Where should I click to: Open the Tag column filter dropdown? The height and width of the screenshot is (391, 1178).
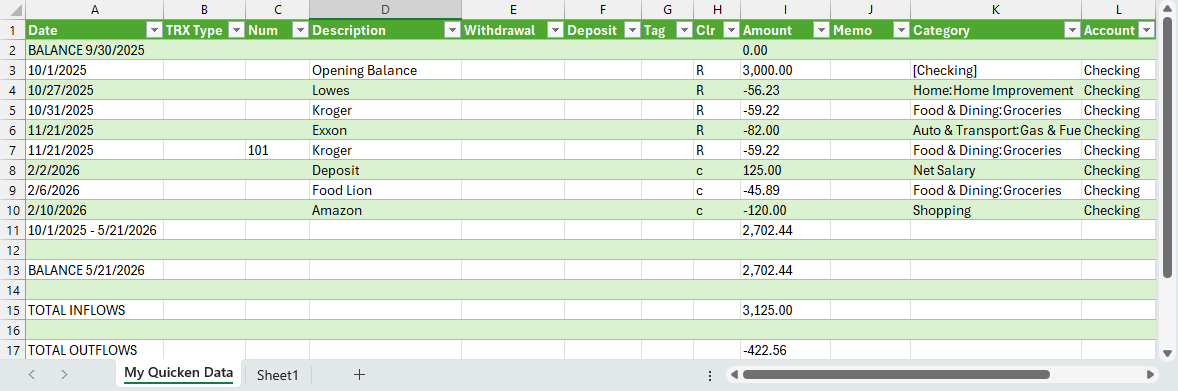click(684, 31)
